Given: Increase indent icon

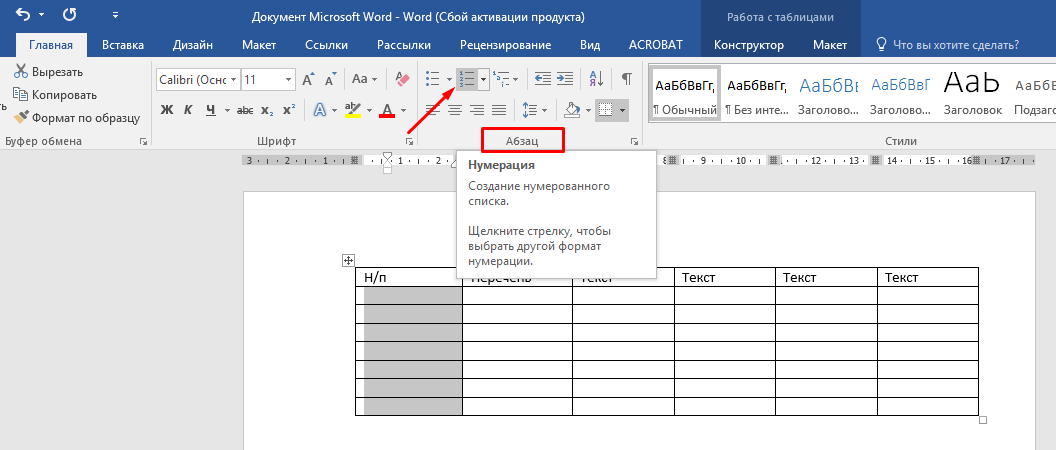Looking at the screenshot, I should coord(565,79).
